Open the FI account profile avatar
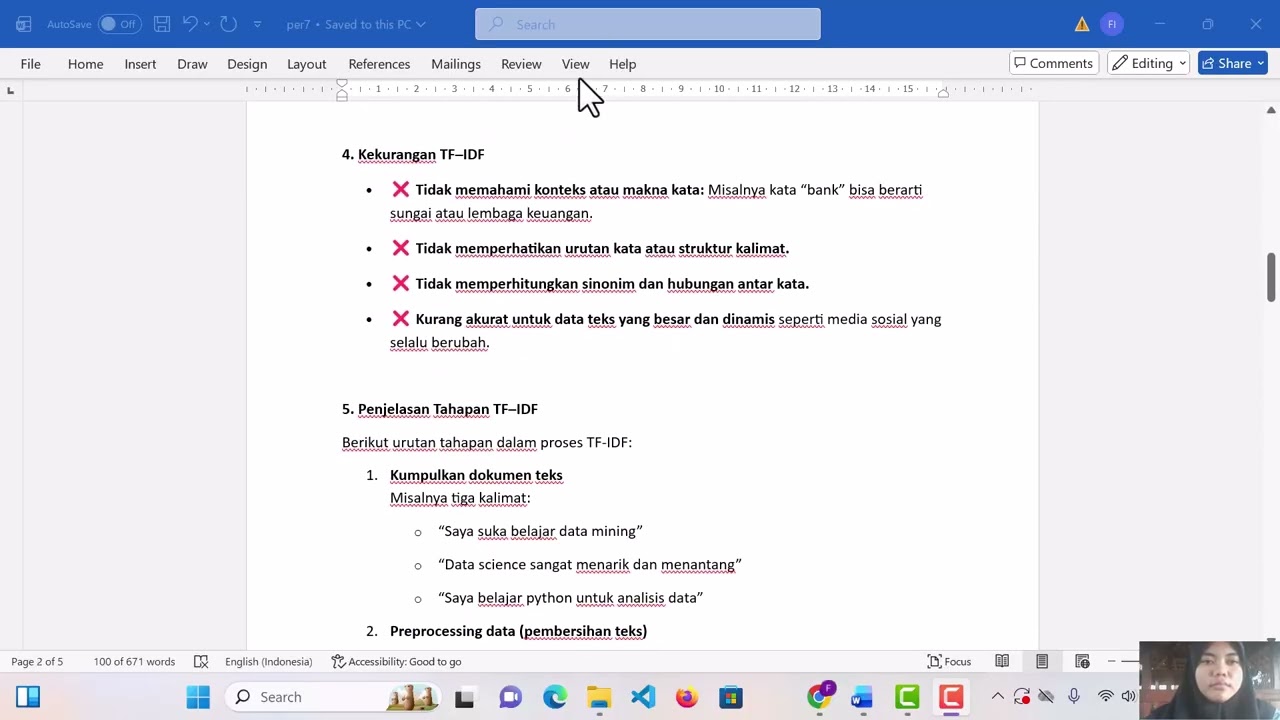The height and width of the screenshot is (720, 1280). 1111,24
